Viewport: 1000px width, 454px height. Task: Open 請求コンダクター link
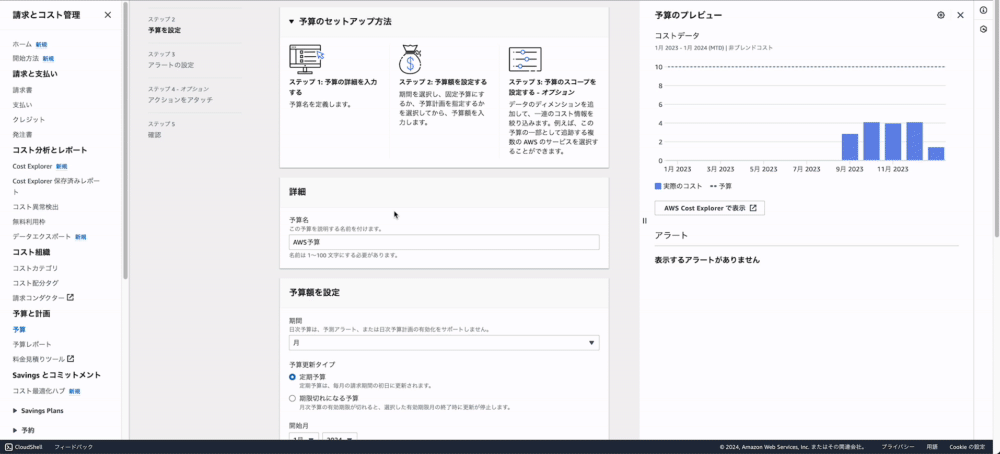click(x=38, y=297)
